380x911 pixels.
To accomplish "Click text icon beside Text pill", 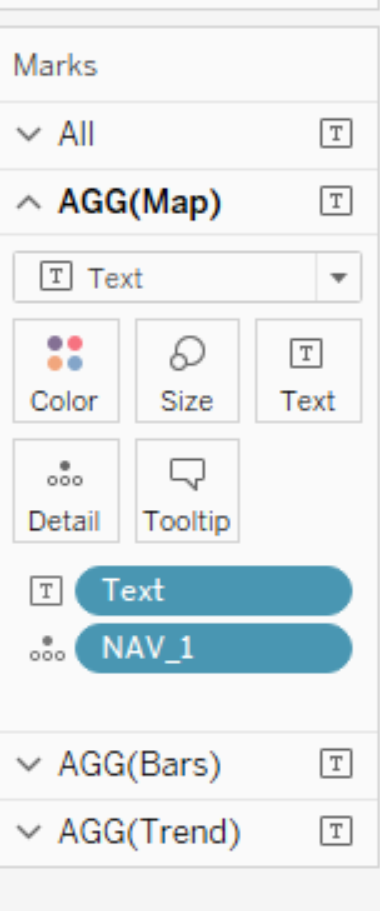I will (x=46, y=591).
